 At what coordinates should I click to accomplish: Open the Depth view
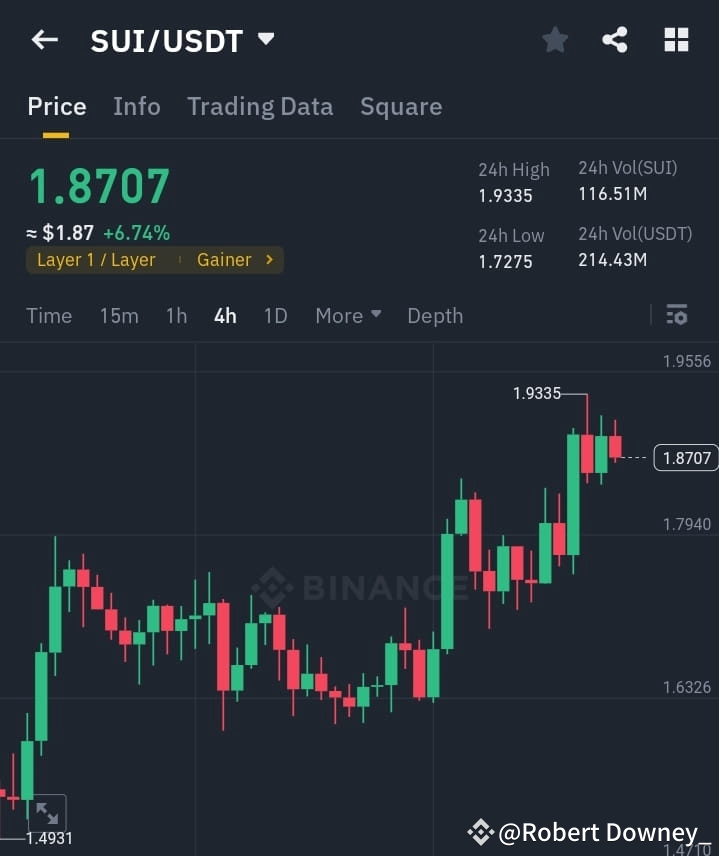(435, 315)
